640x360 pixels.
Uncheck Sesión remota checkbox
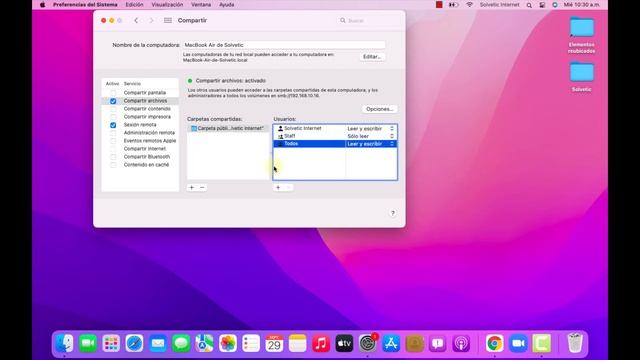click(x=113, y=125)
